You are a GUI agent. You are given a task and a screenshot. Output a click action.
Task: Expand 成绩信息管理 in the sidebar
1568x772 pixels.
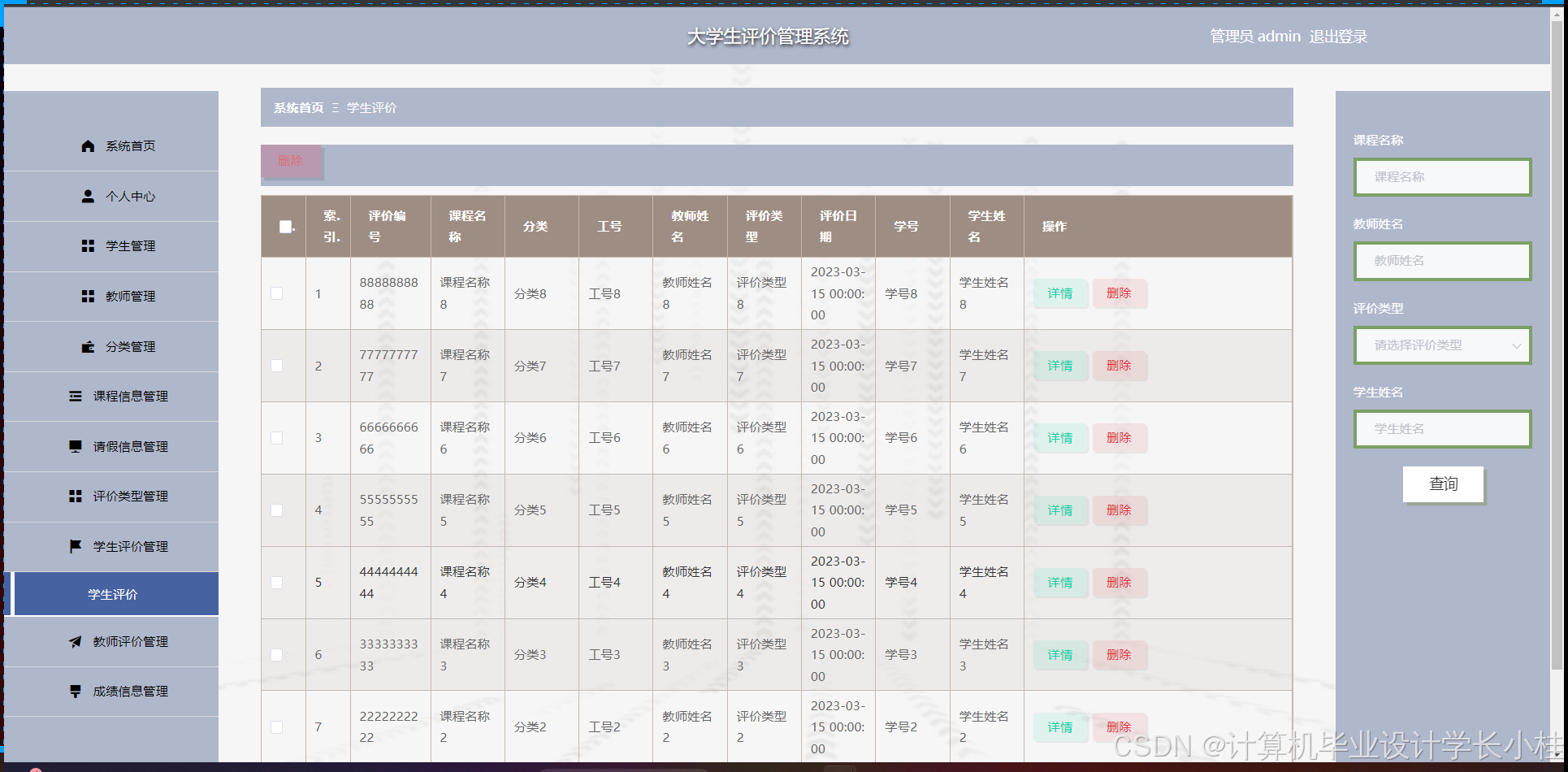point(111,692)
